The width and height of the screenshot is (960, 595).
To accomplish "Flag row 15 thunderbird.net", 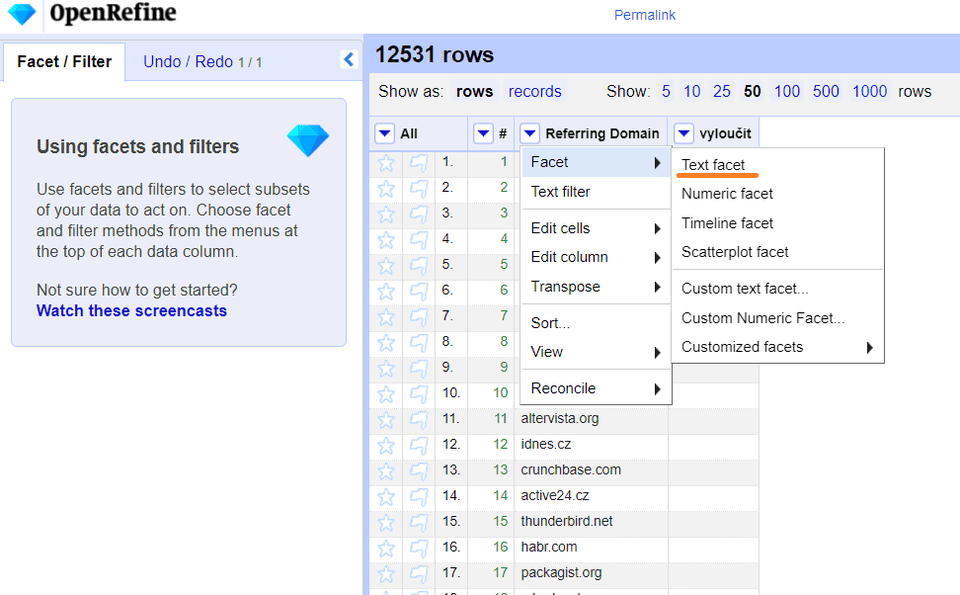I will [419, 522].
